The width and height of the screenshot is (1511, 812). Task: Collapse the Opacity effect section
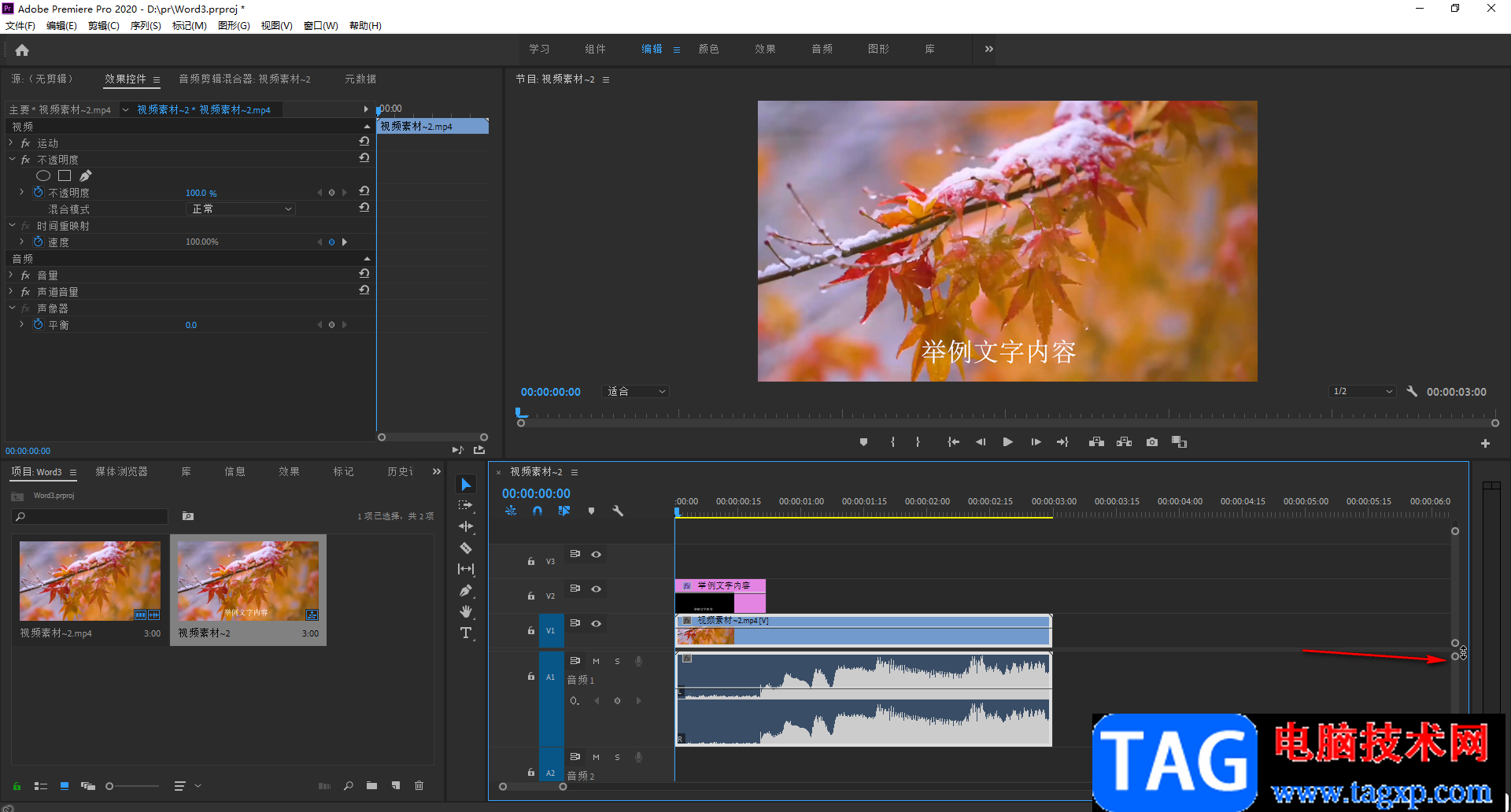click(x=11, y=160)
